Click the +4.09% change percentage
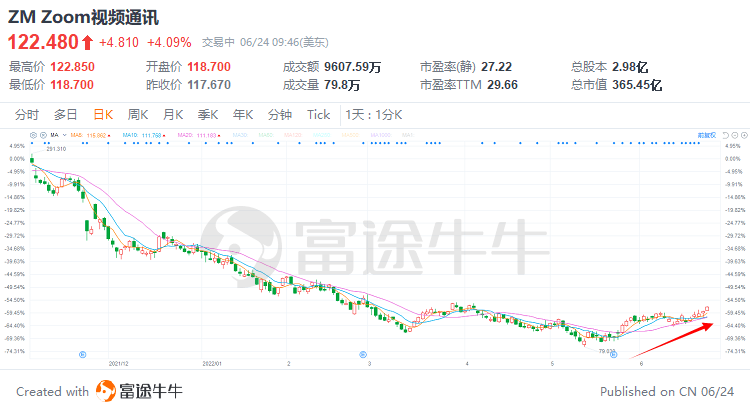 (169, 42)
